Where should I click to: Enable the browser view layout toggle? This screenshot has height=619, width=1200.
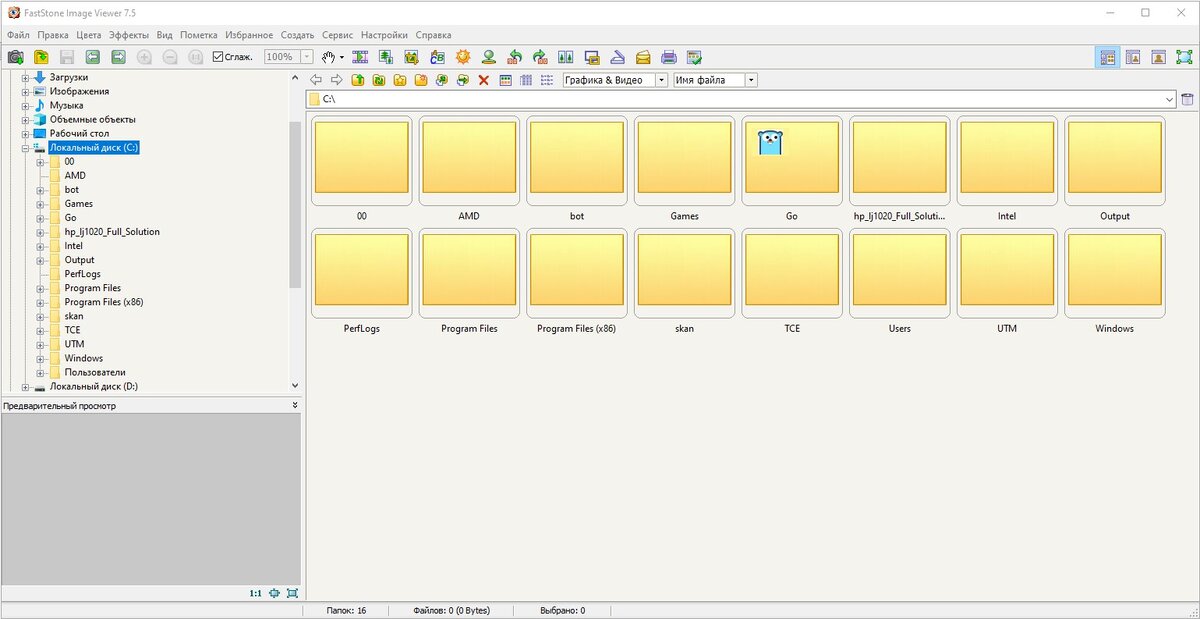[1107, 57]
